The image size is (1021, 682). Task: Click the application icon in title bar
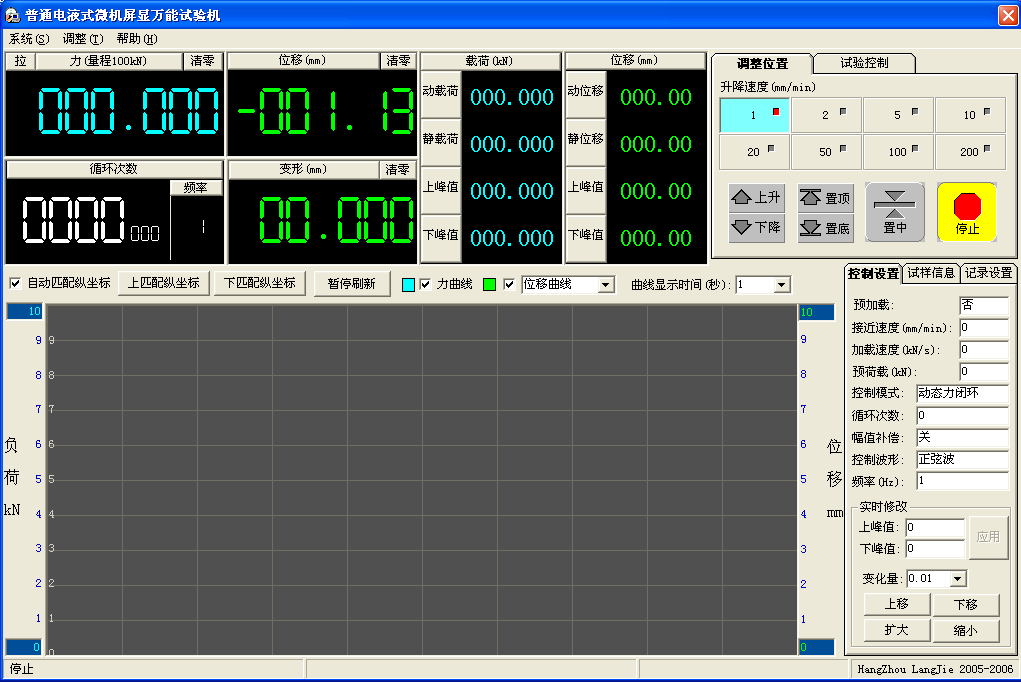click(x=12, y=15)
